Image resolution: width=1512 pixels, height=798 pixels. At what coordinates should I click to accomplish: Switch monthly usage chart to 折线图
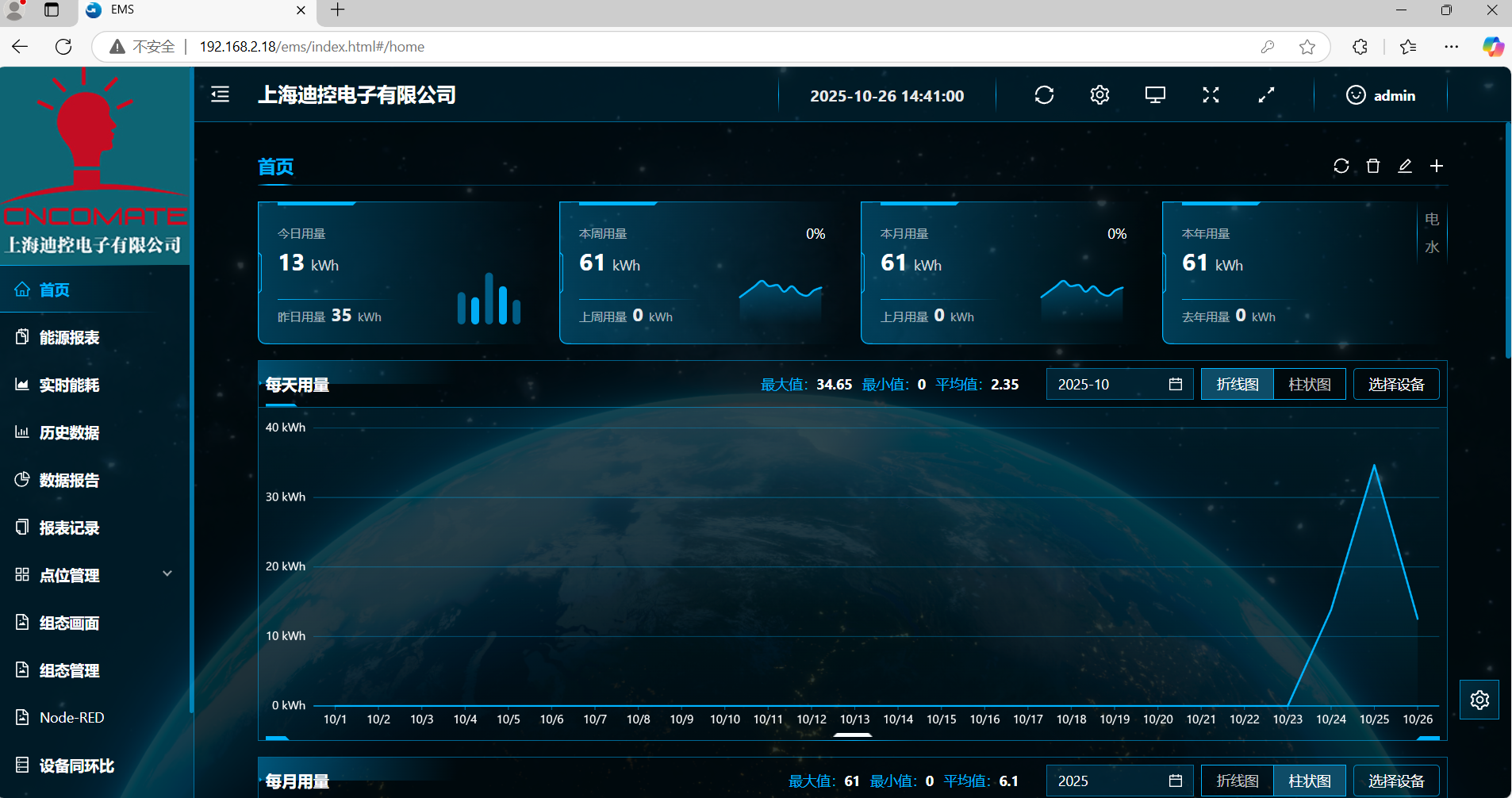[1237, 781]
